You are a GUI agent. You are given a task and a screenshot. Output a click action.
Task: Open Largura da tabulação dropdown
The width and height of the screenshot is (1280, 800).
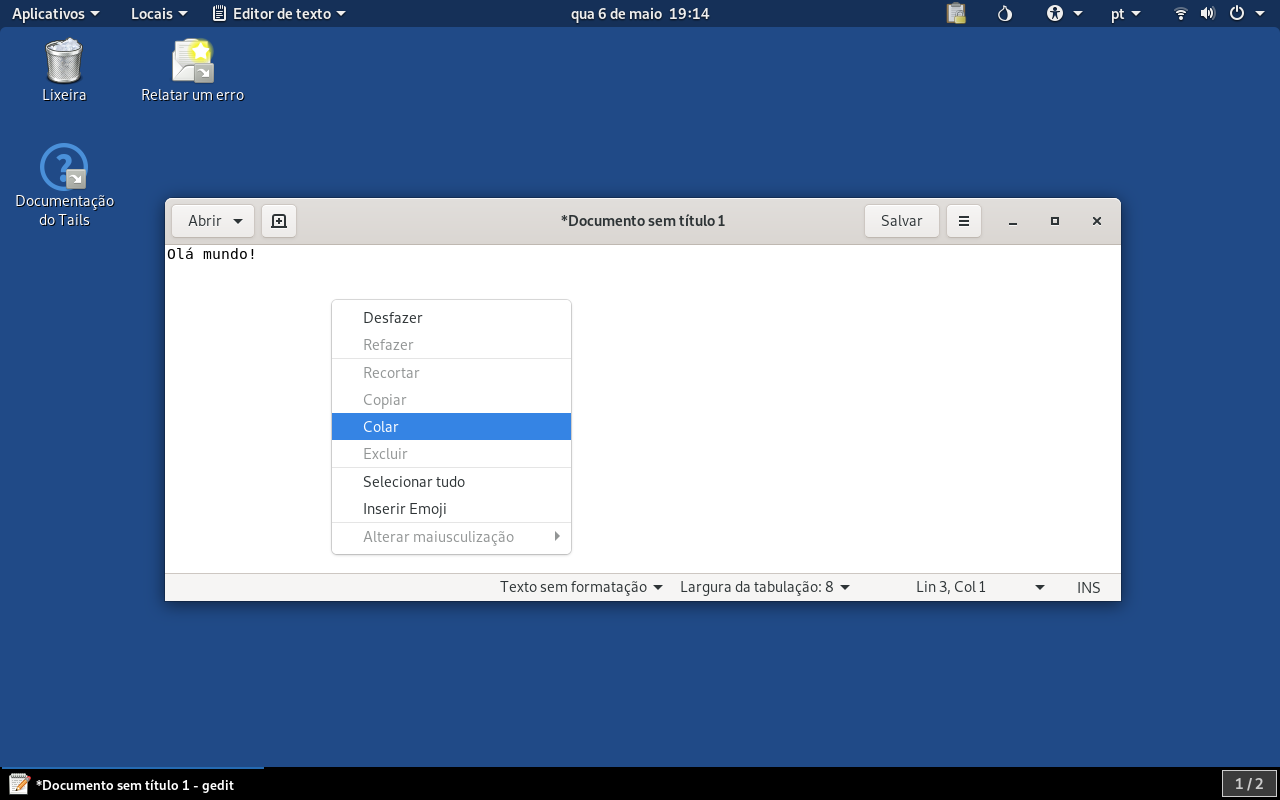(x=765, y=587)
